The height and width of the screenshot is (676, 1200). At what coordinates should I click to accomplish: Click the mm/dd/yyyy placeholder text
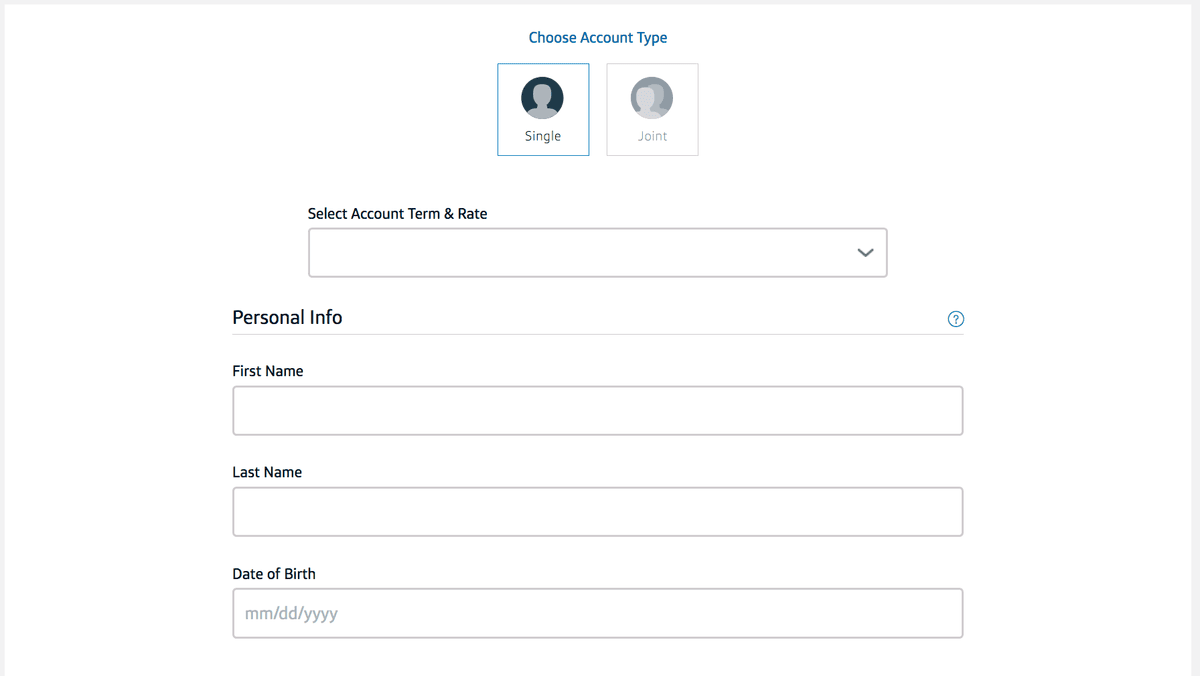coord(291,614)
